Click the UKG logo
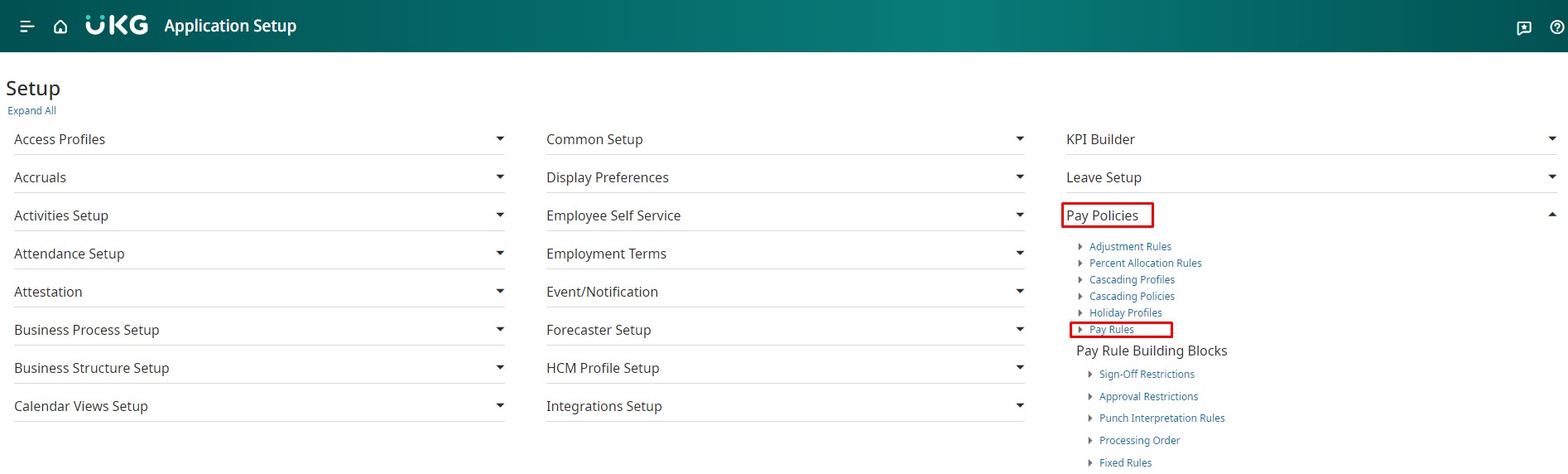The width and height of the screenshot is (1568, 474). point(117,26)
